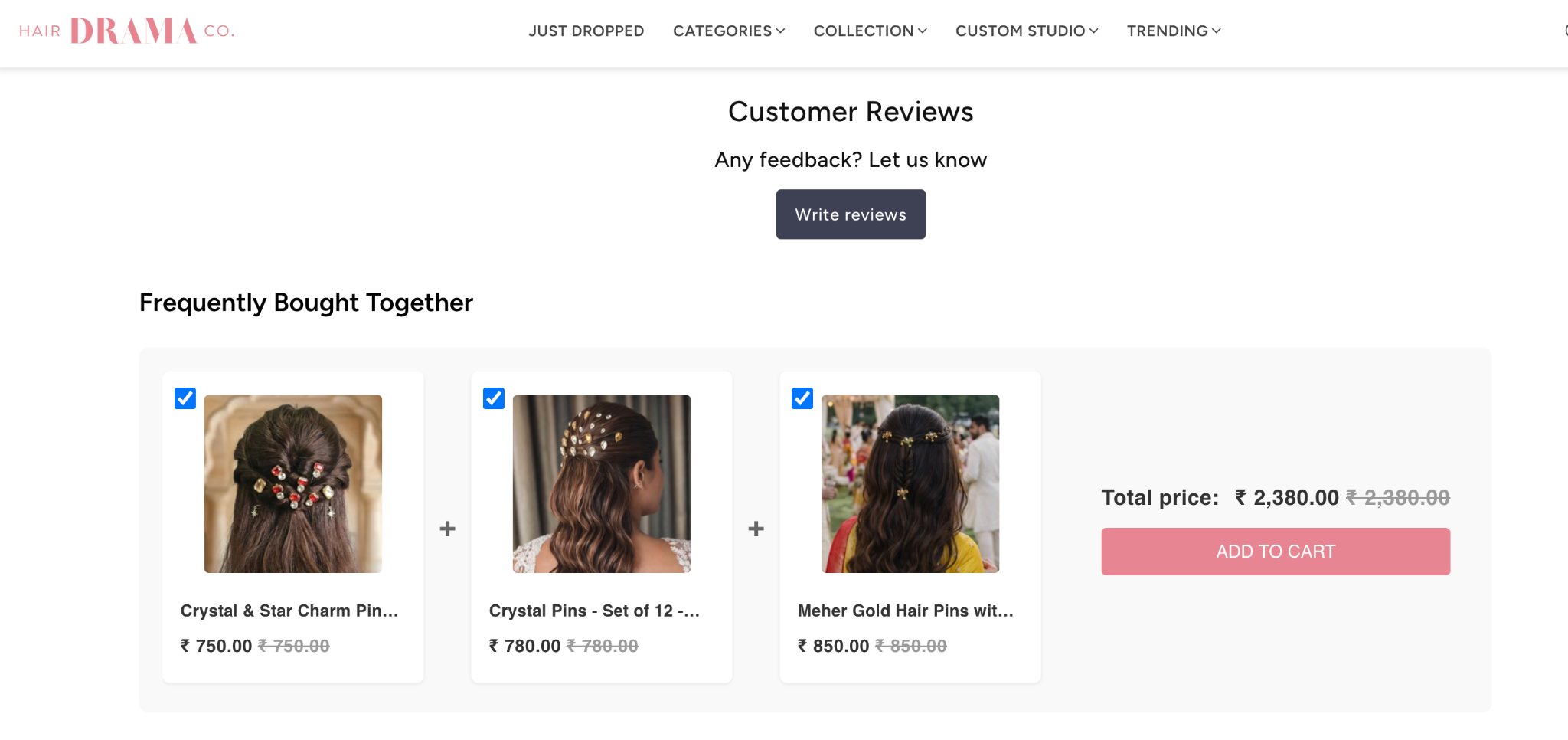1568x740 pixels.
Task: Click the arrow next to Custom Studio
Action: pos(1094,31)
